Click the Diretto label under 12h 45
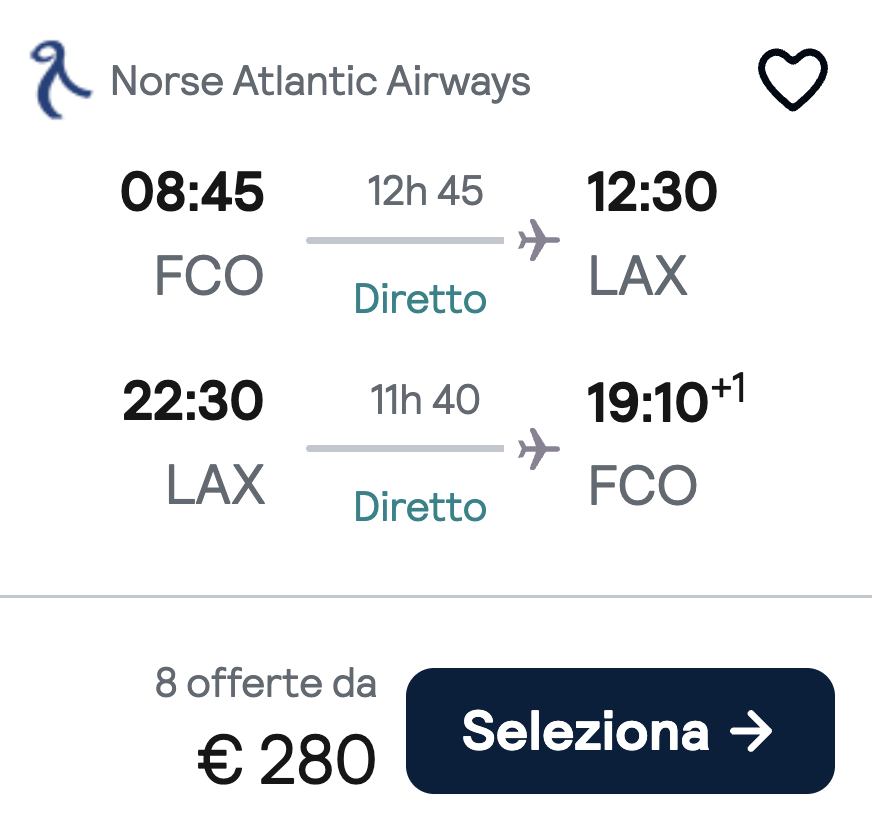Viewport: 872px width, 830px height. pos(420,299)
